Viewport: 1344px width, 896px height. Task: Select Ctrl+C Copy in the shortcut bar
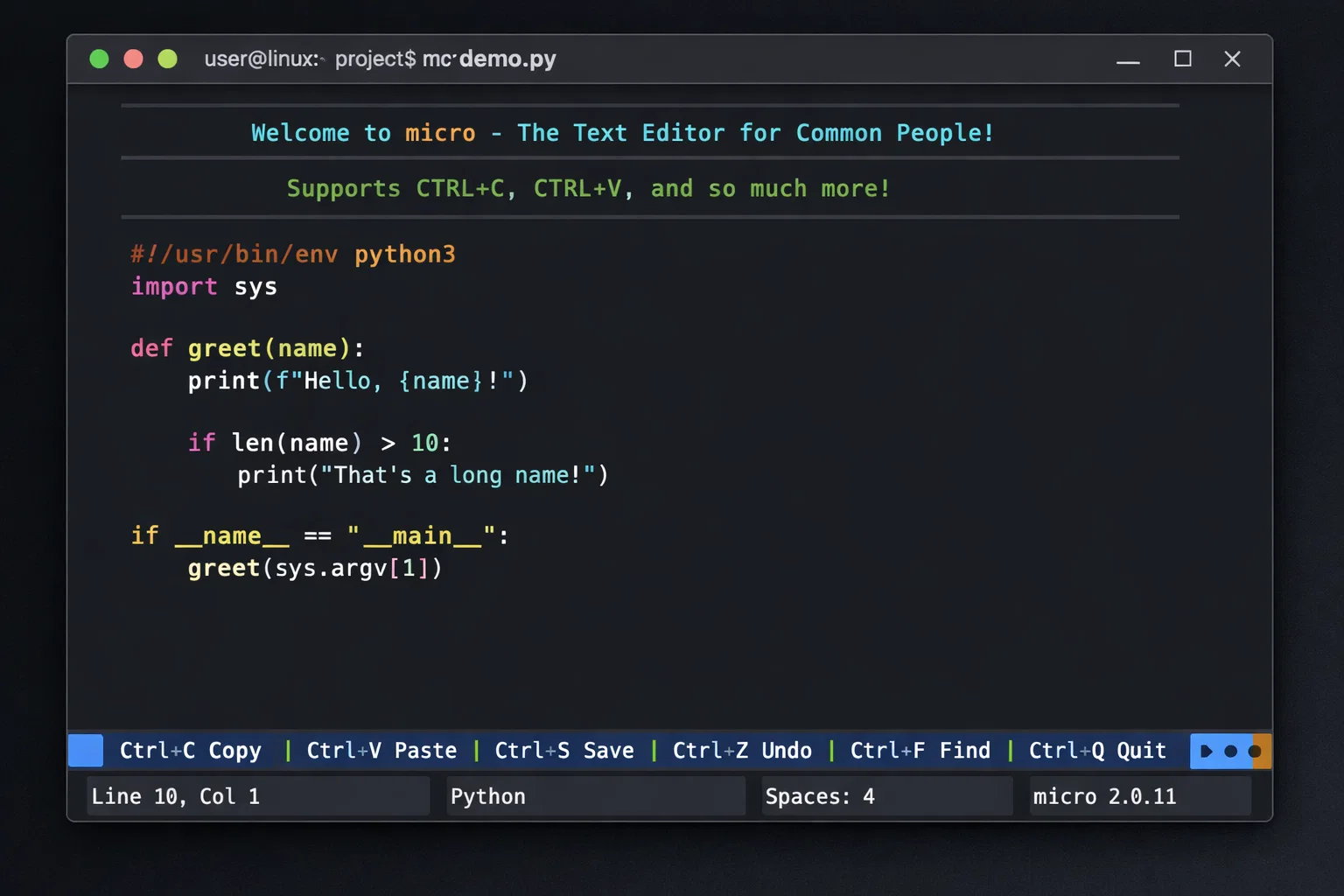191,751
